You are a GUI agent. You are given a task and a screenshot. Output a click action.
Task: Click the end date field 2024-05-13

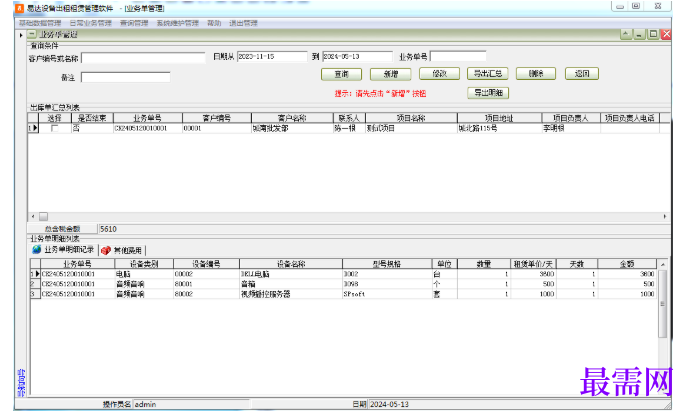(357, 56)
